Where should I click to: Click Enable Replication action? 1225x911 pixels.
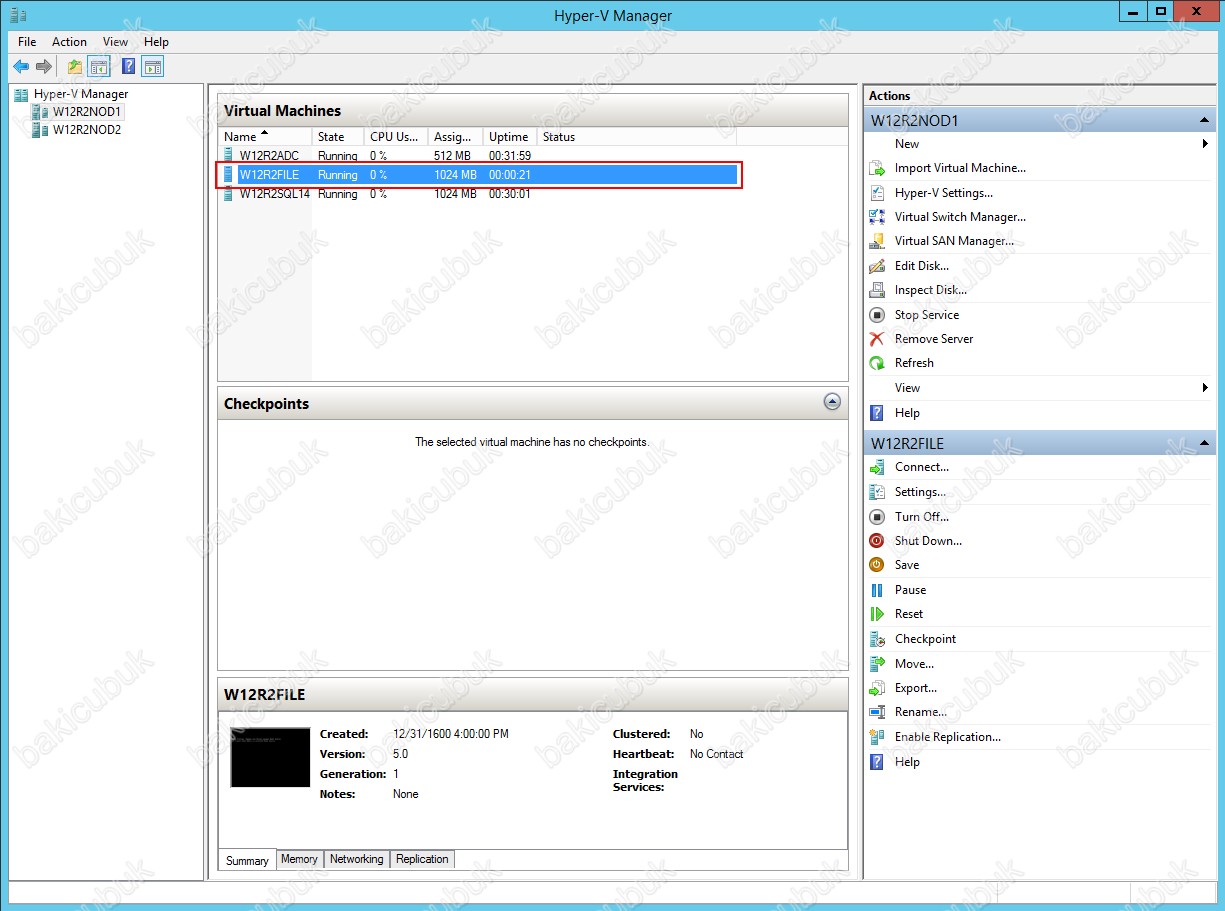pos(948,737)
